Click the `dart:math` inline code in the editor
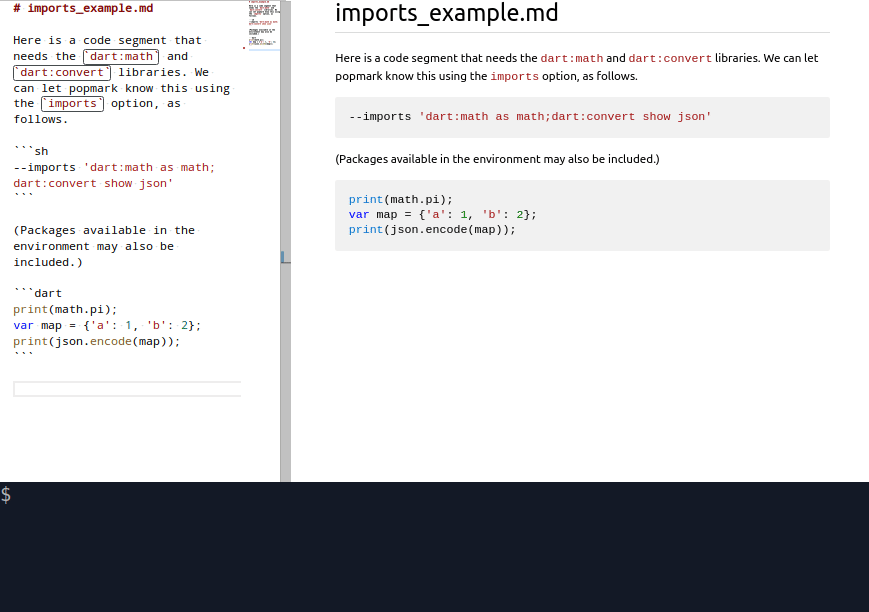 click(121, 57)
